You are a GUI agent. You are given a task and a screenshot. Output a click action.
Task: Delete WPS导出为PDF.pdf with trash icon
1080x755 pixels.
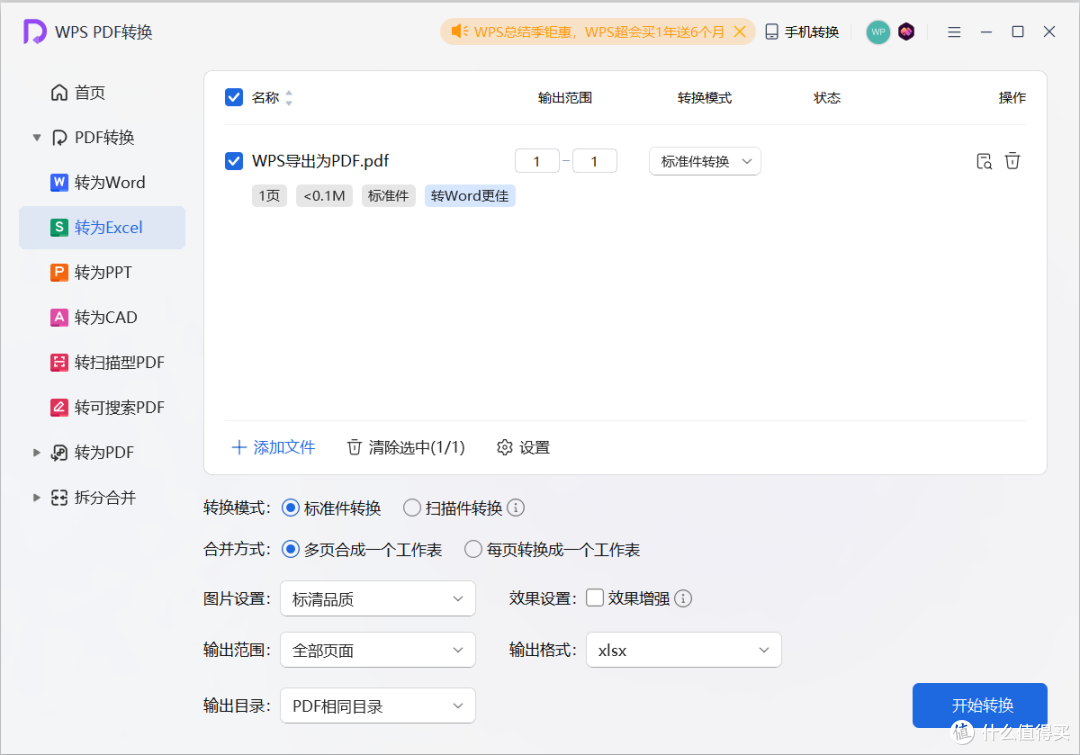click(1012, 161)
